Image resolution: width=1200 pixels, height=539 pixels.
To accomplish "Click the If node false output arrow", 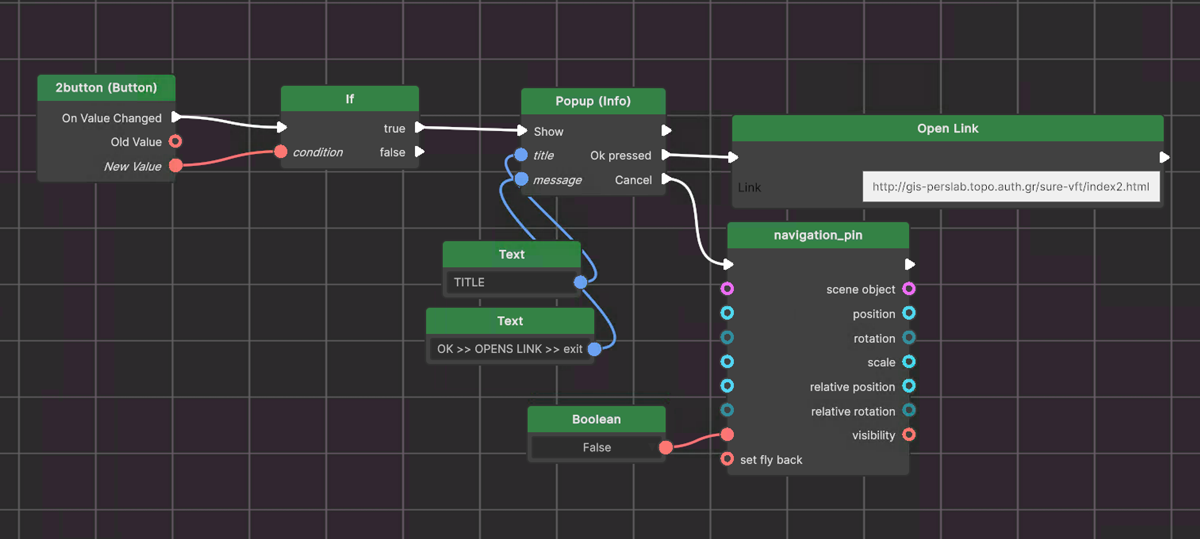I will coord(420,152).
